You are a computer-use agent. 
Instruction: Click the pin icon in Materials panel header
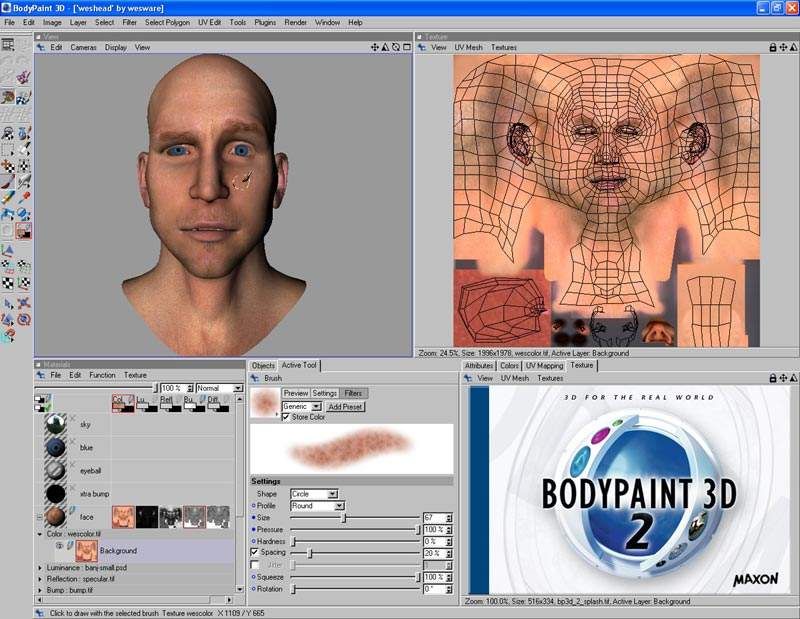coord(40,375)
